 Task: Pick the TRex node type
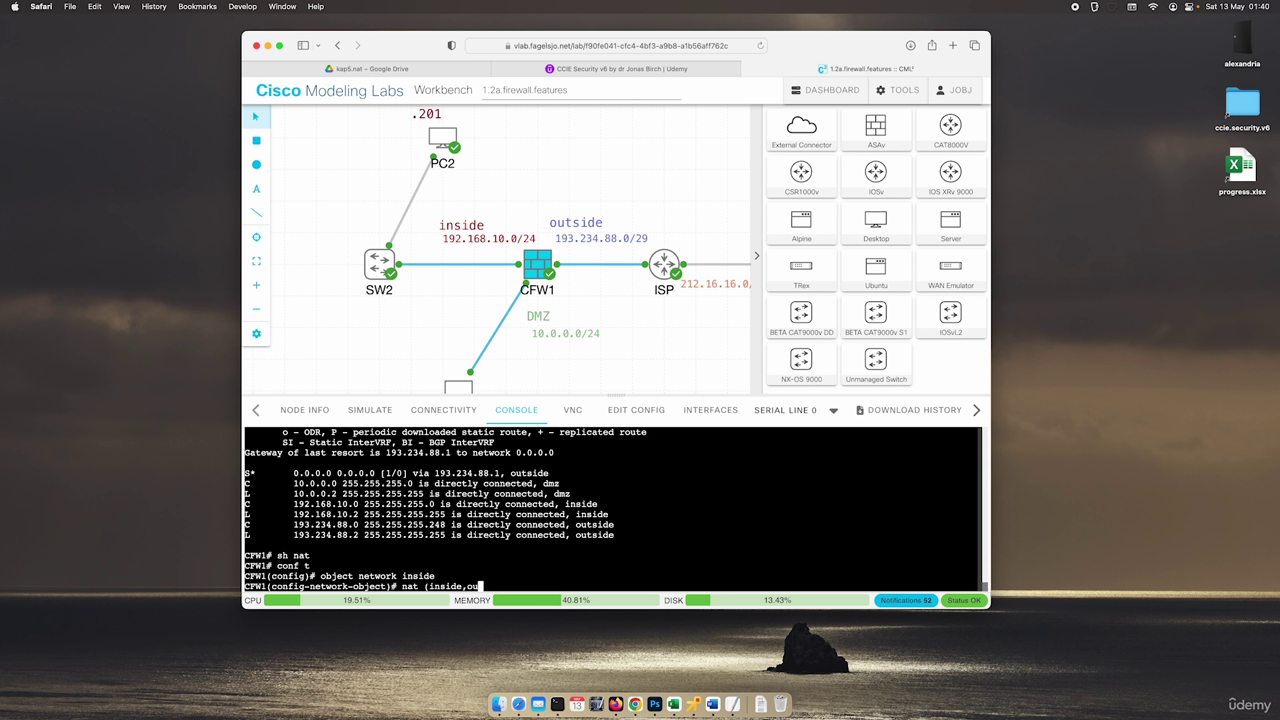tap(801, 272)
